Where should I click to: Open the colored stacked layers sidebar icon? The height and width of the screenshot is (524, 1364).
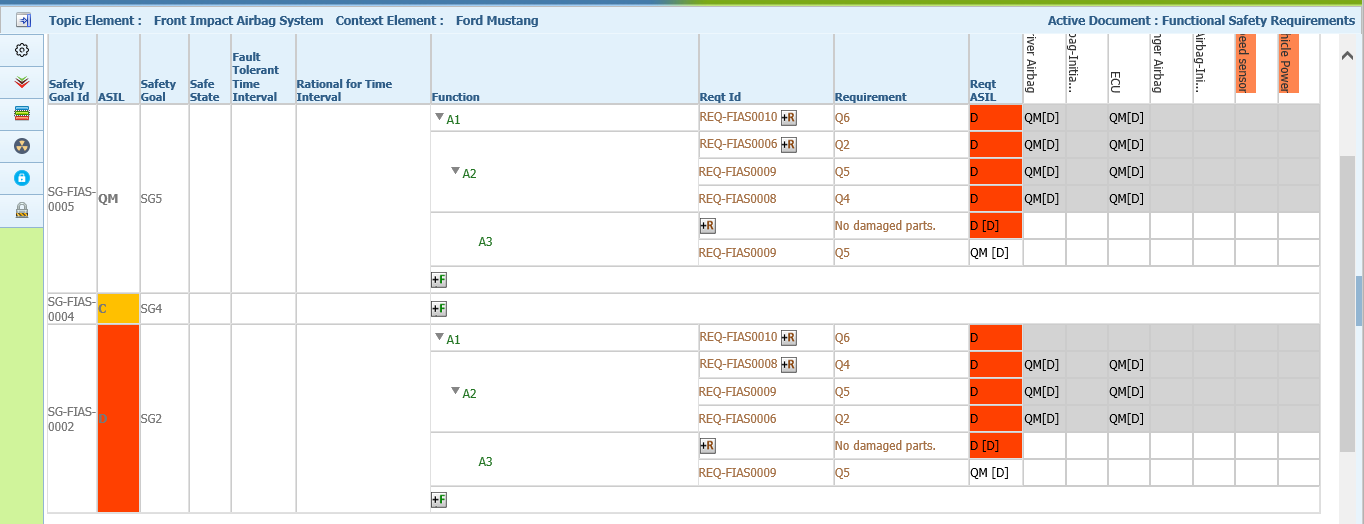[x=22, y=114]
